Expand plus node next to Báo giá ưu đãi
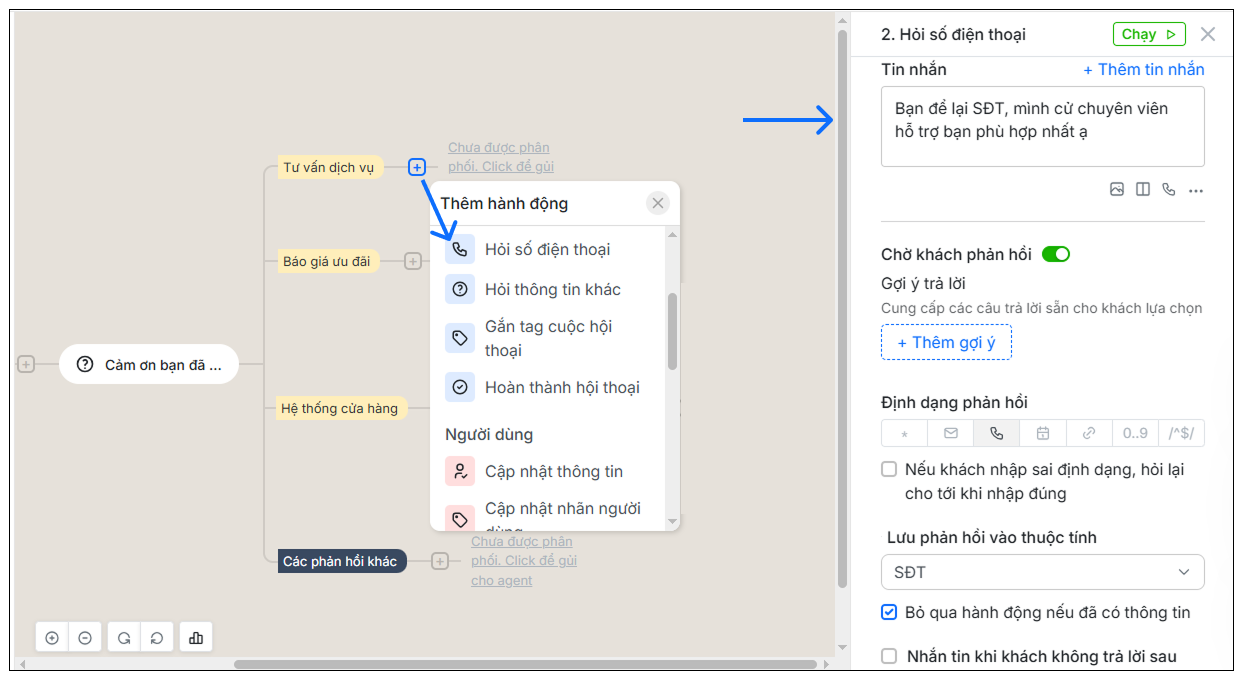1234x676 pixels. (413, 261)
